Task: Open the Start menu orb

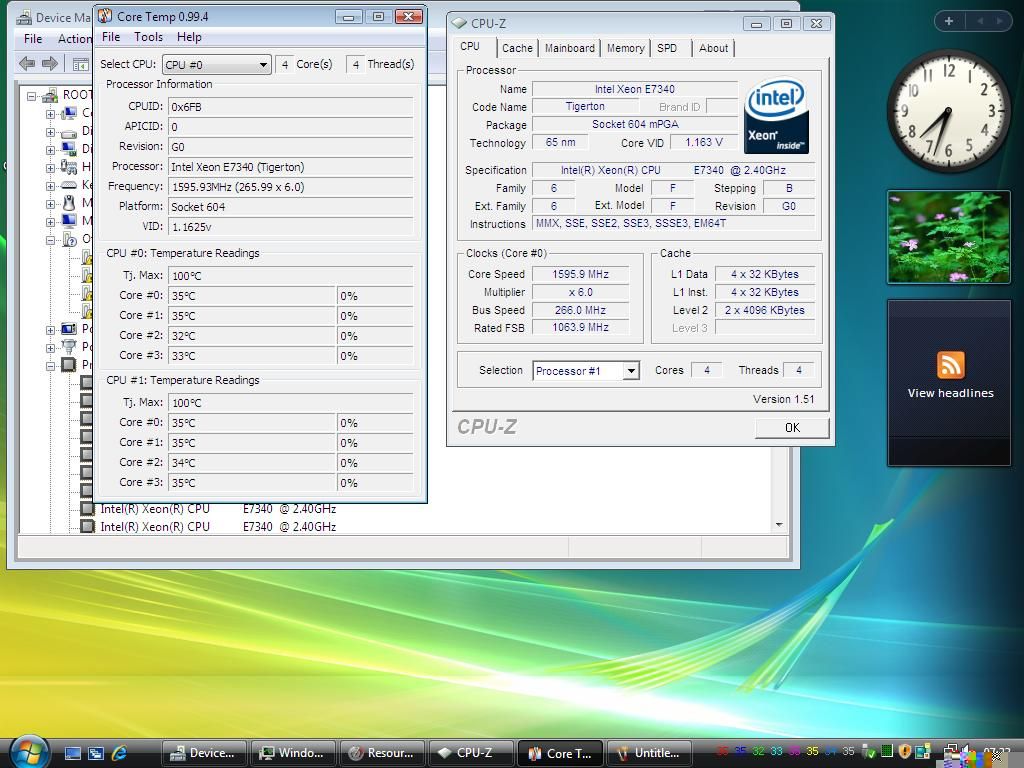Action: 29,752
